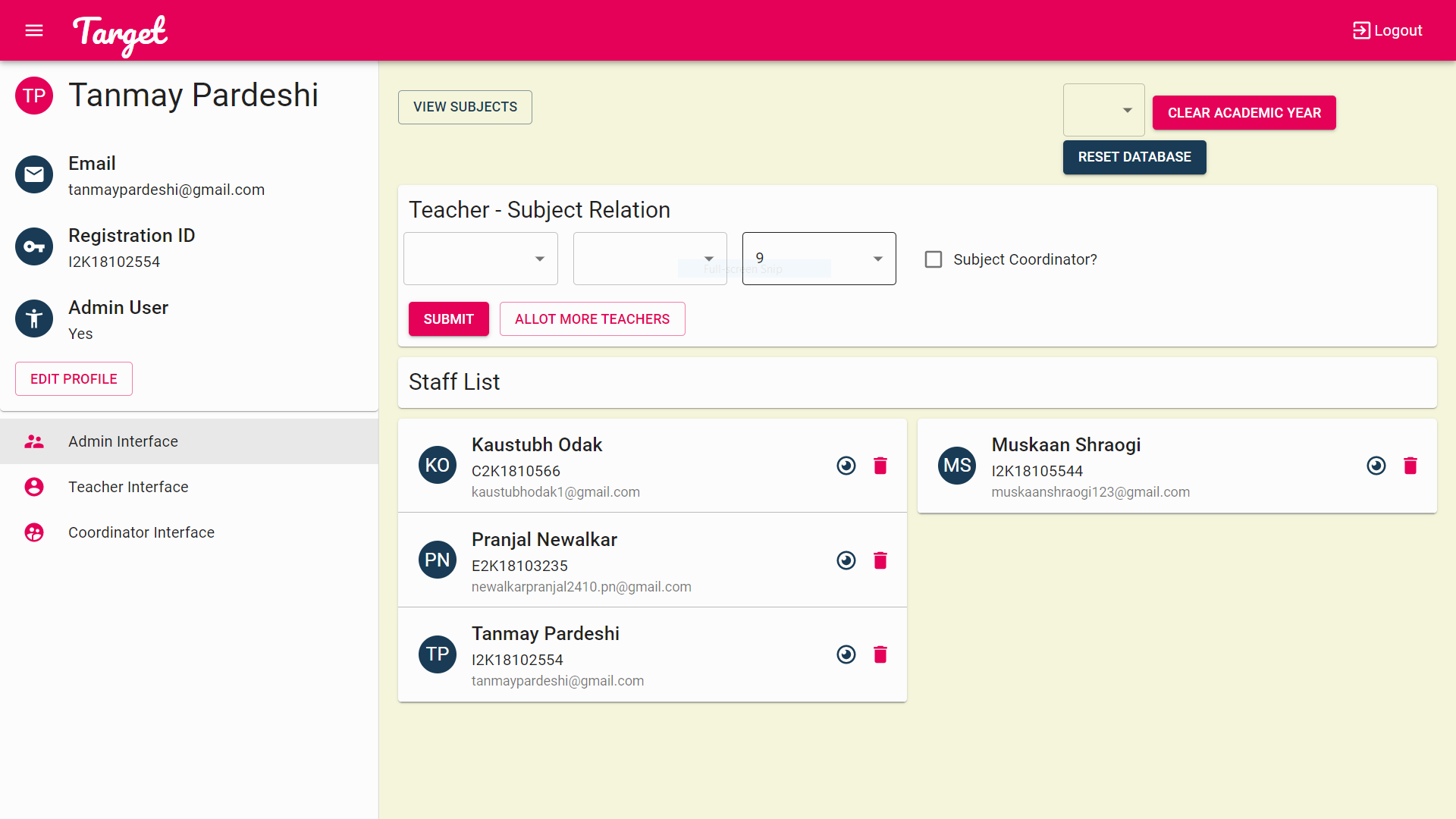This screenshot has height=819, width=1456.
Task: Click the TP avatar beside profile name
Action: (x=34, y=96)
